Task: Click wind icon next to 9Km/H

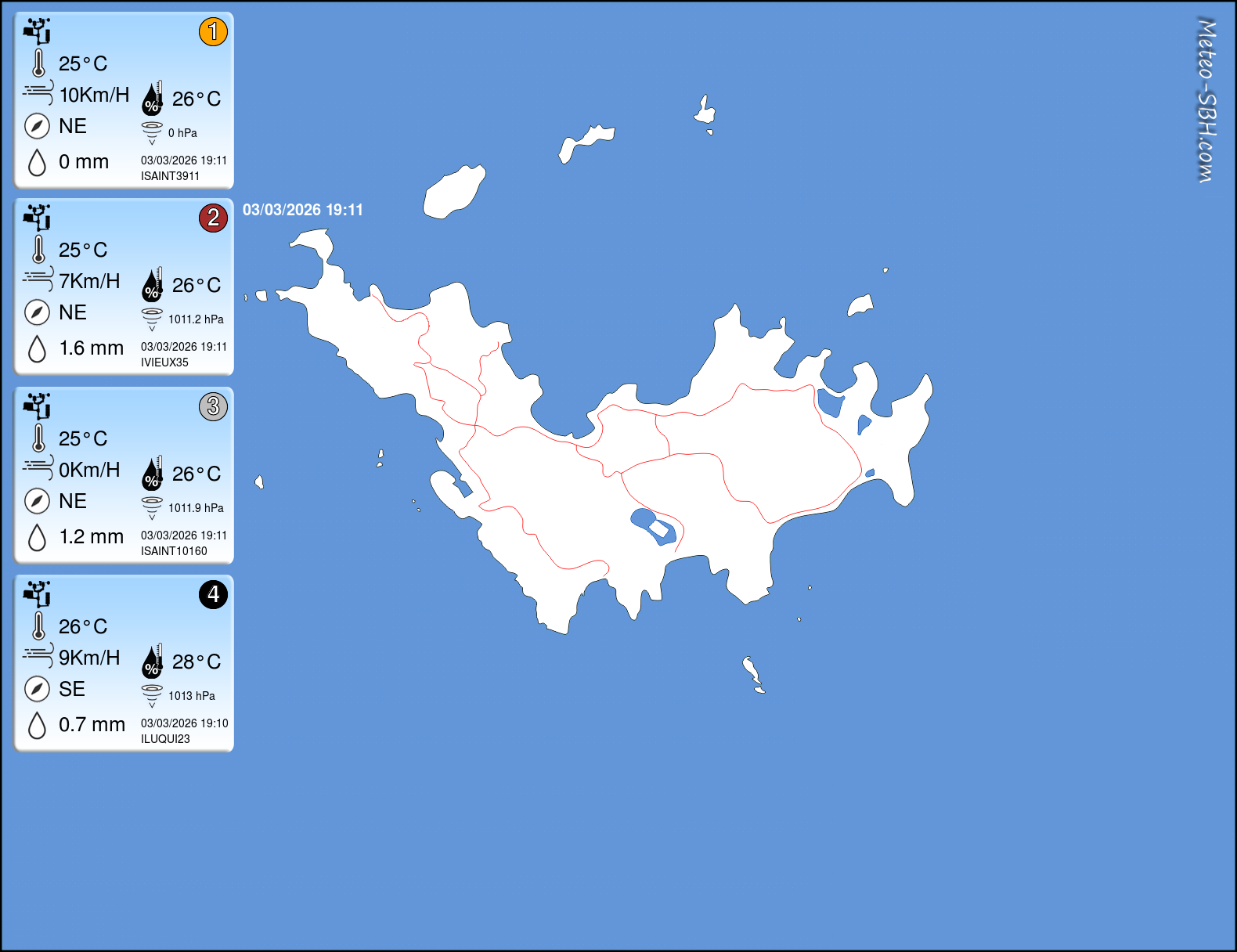Action: [x=38, y=656]
